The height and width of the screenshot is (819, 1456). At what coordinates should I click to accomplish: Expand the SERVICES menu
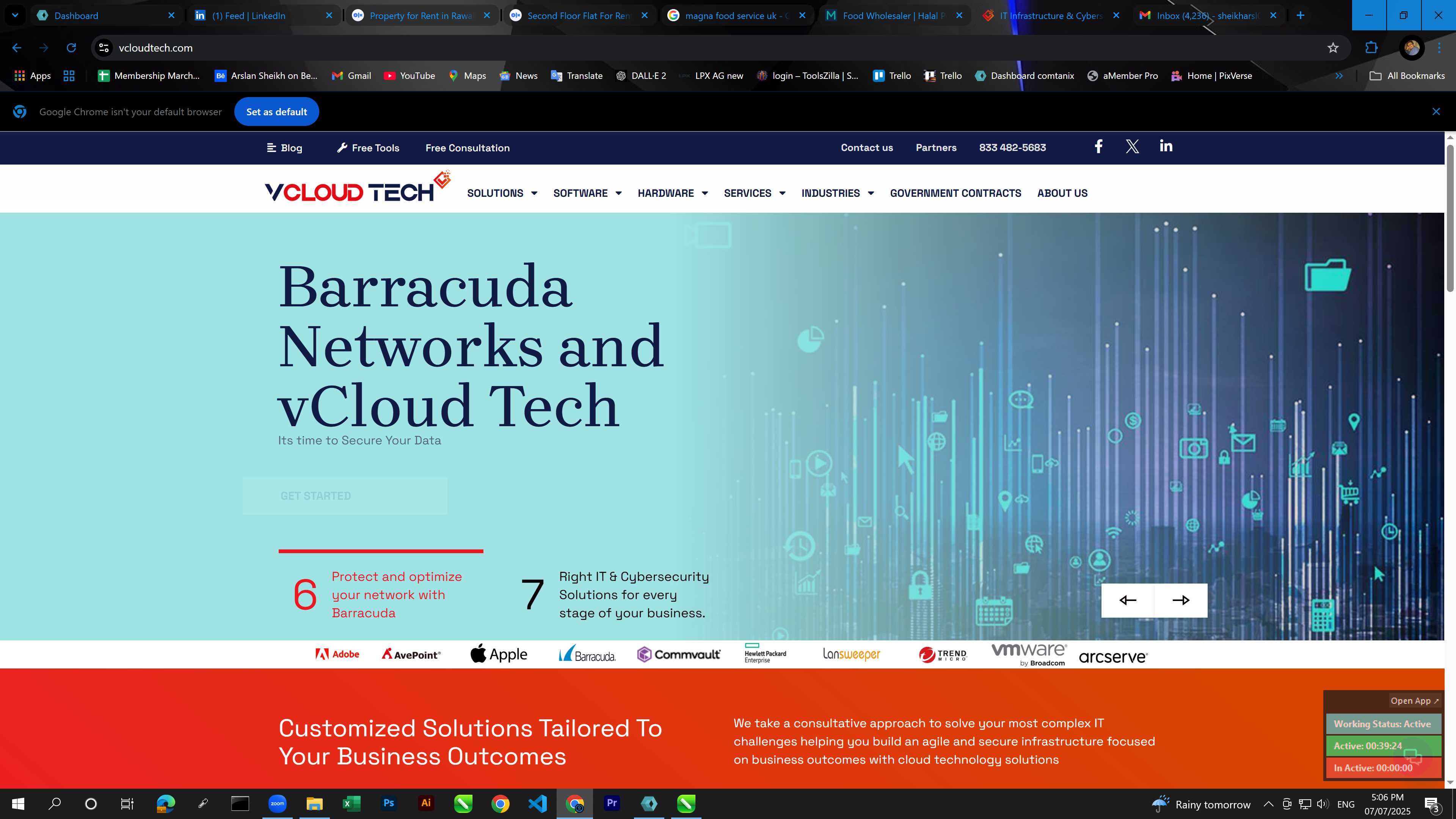[x=755, y=193]
